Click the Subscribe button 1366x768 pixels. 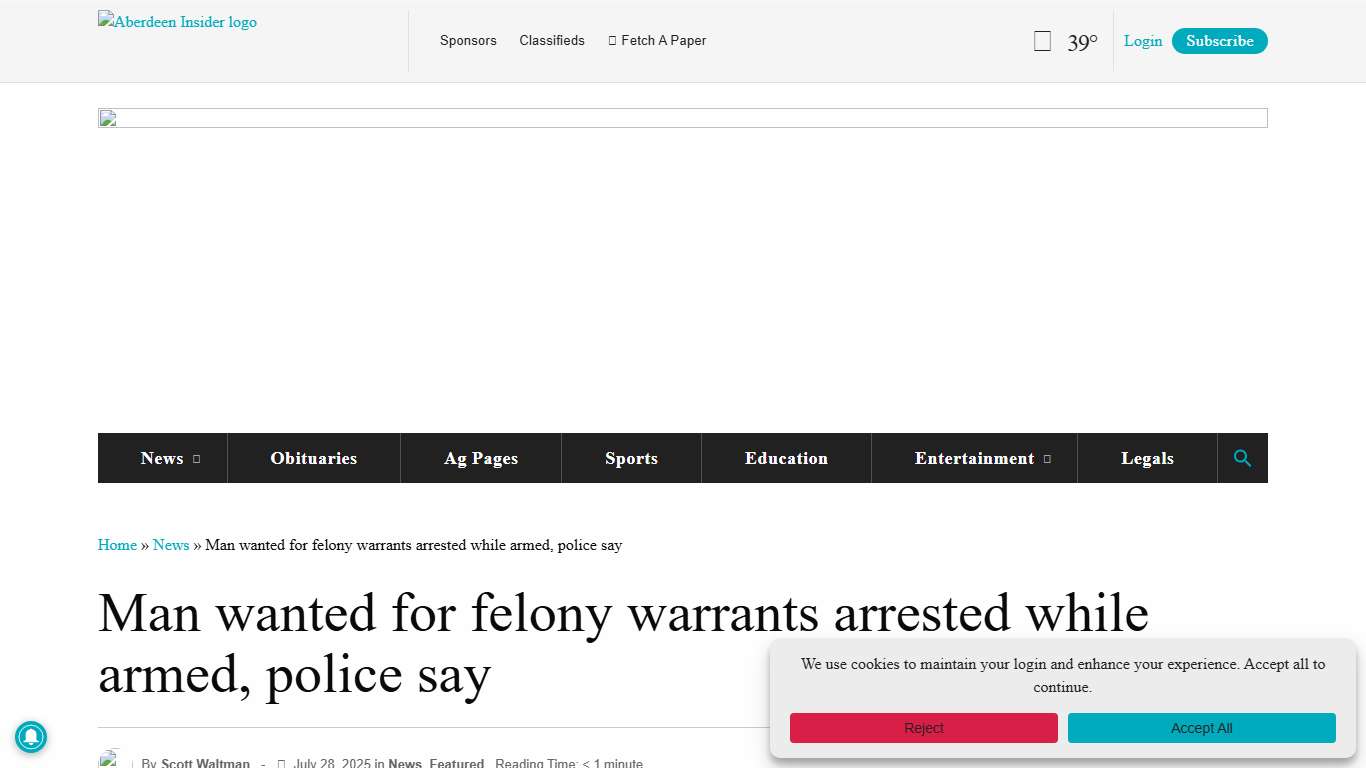click(x=1219, y=41)
